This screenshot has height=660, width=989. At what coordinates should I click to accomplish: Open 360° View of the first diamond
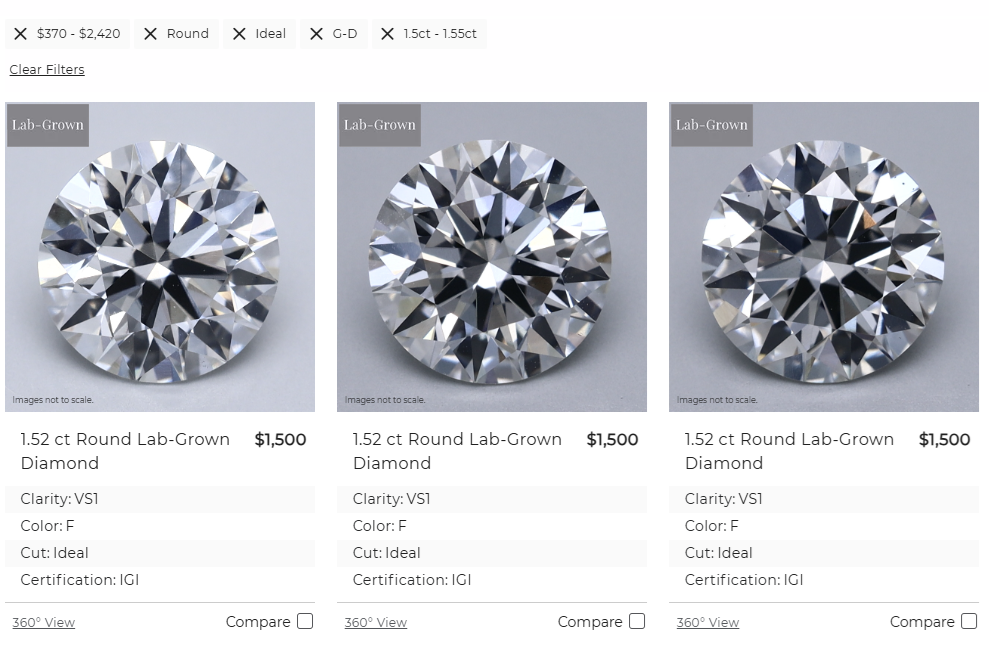click(x=44, y=623)
